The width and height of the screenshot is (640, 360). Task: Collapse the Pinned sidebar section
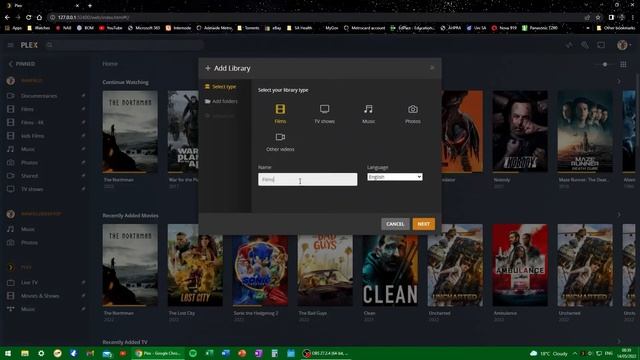[x=22, y=64]
